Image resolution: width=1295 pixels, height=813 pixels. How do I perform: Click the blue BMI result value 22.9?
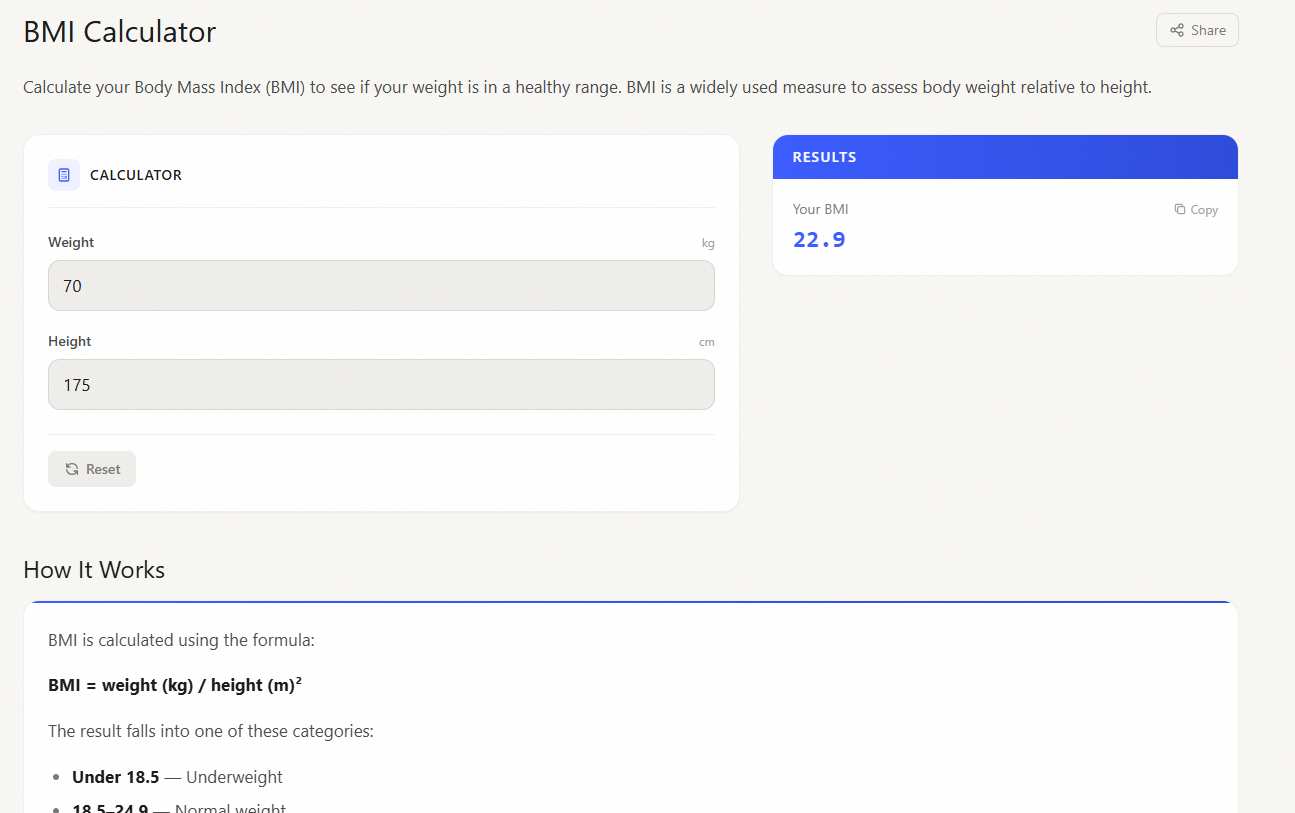coord(819,239)
